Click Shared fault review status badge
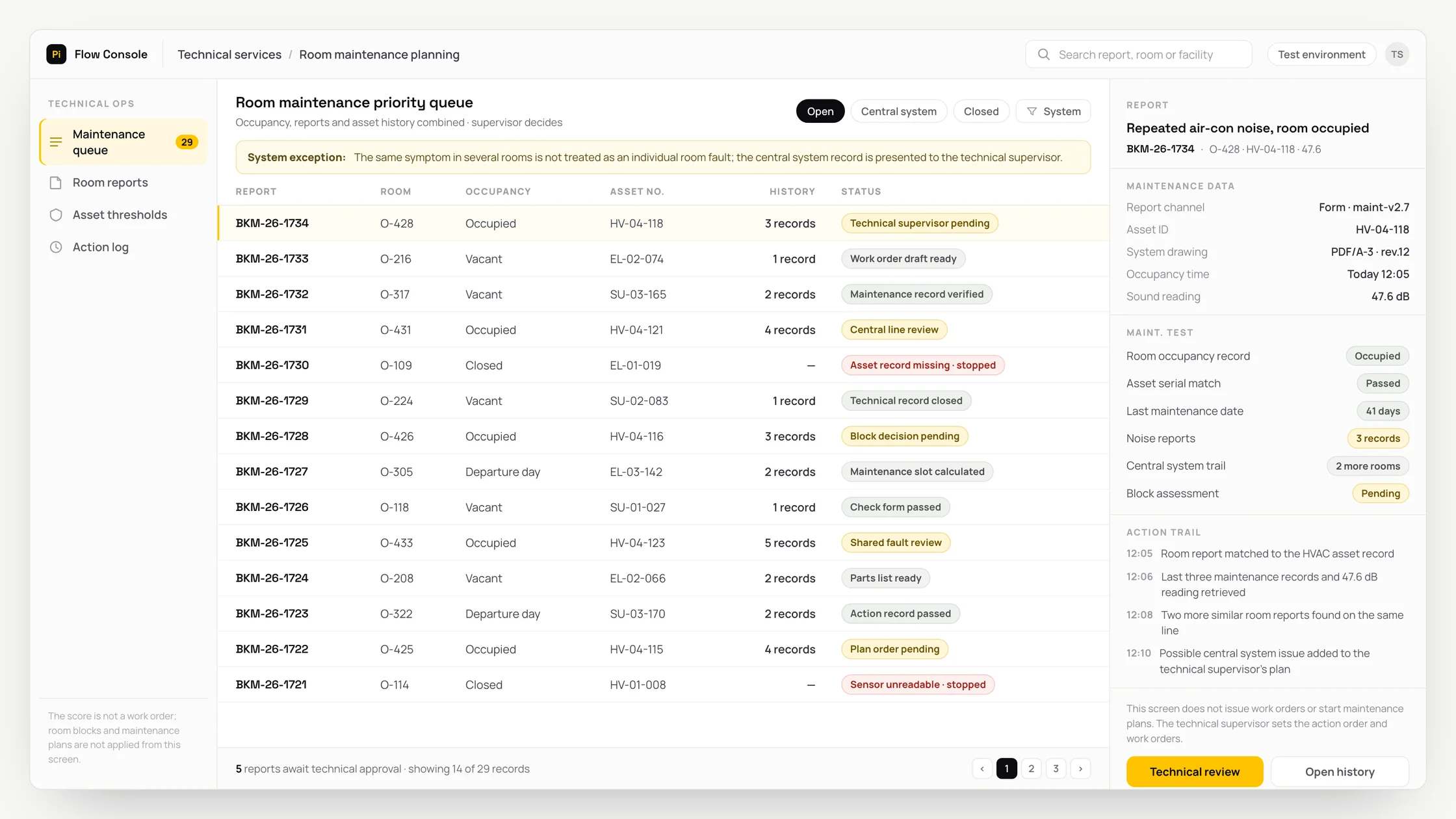 pyautogui.click(x=896, y=543)
